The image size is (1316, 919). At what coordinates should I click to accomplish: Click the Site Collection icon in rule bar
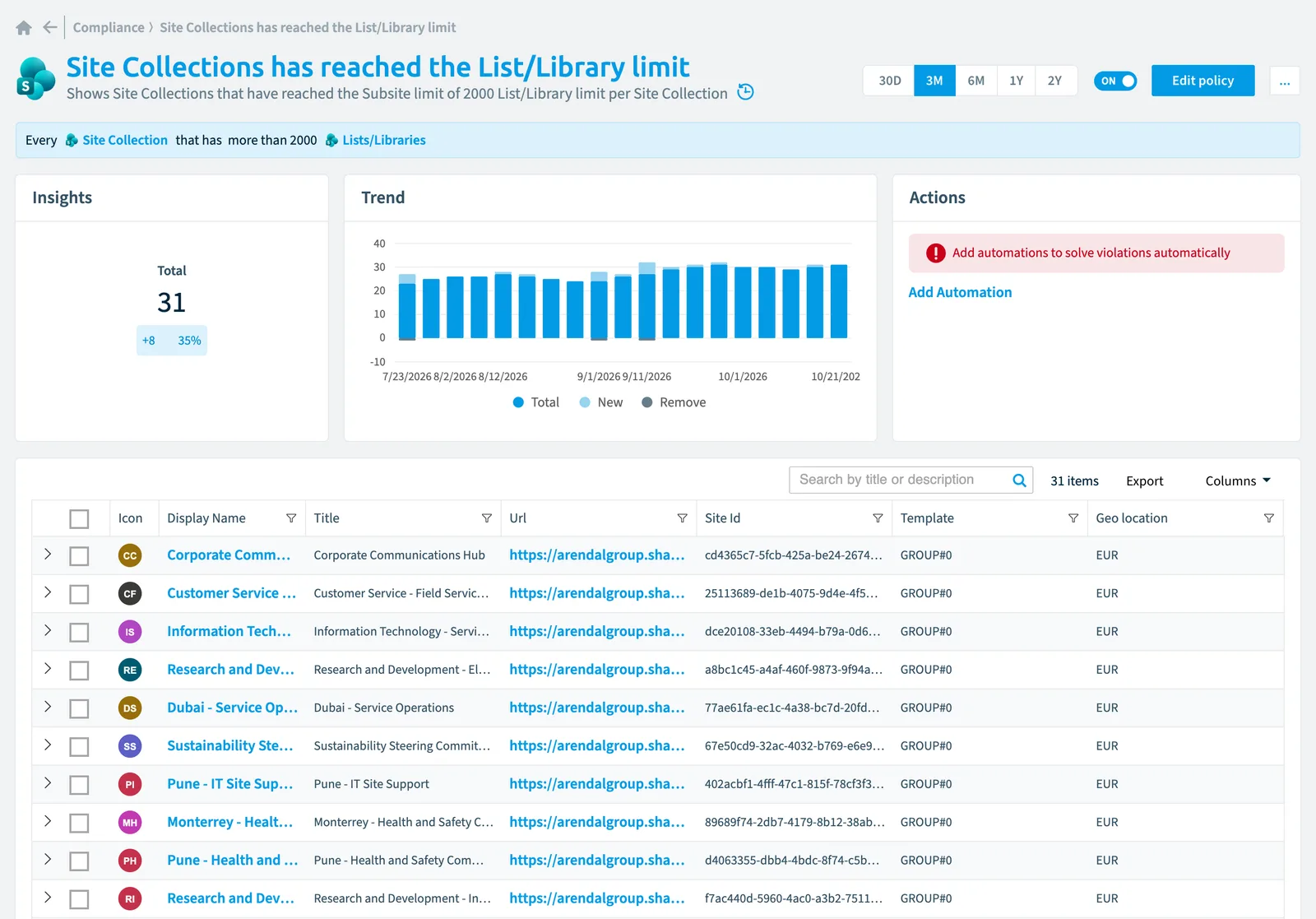coord(72,141)
